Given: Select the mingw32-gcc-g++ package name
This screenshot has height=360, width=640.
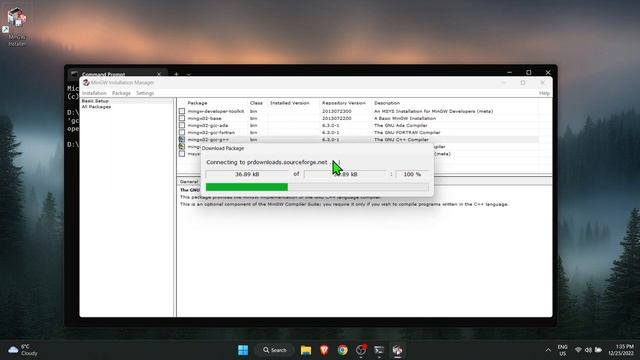Looking at the screenshot, I should [x=208, y=140].
